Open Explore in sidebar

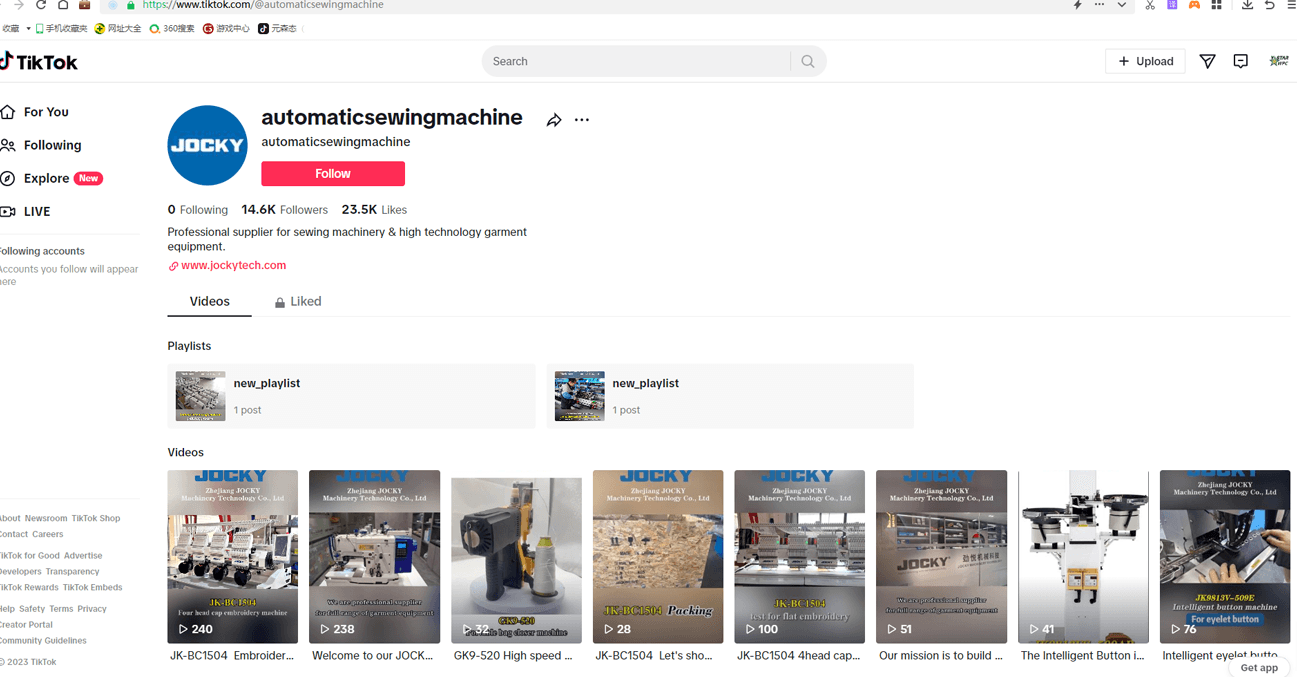[51, 178]
